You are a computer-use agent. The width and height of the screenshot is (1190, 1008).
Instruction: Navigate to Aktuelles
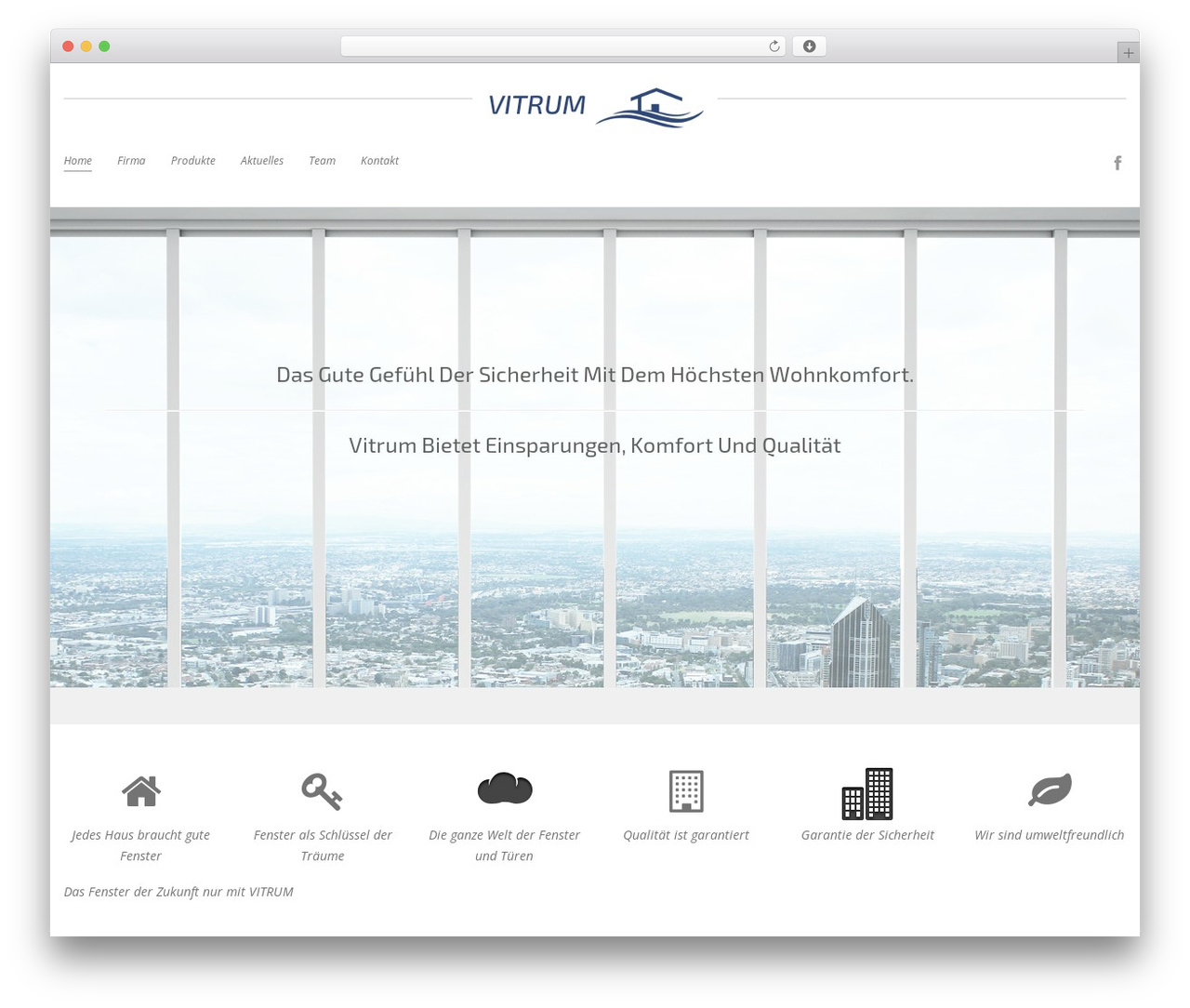tap(262, 161)
